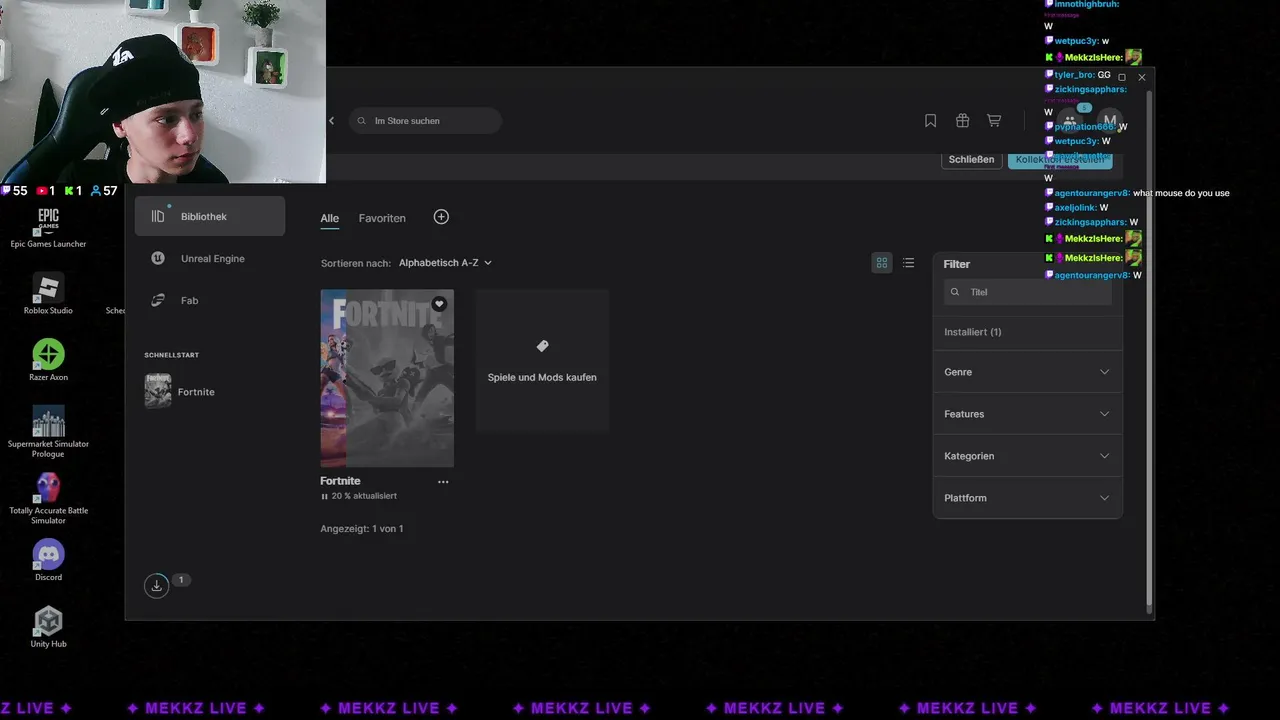Focus the Titel filter input
Screen dimensions: 1280x720
[x=1028, y=292]
